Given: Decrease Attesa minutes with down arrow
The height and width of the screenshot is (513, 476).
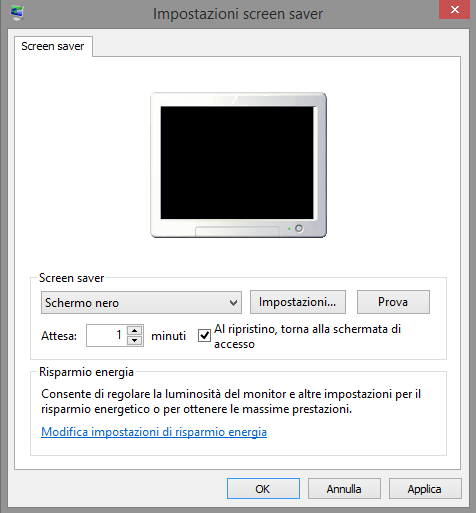Looking at the screenshot, I should 135,341.
